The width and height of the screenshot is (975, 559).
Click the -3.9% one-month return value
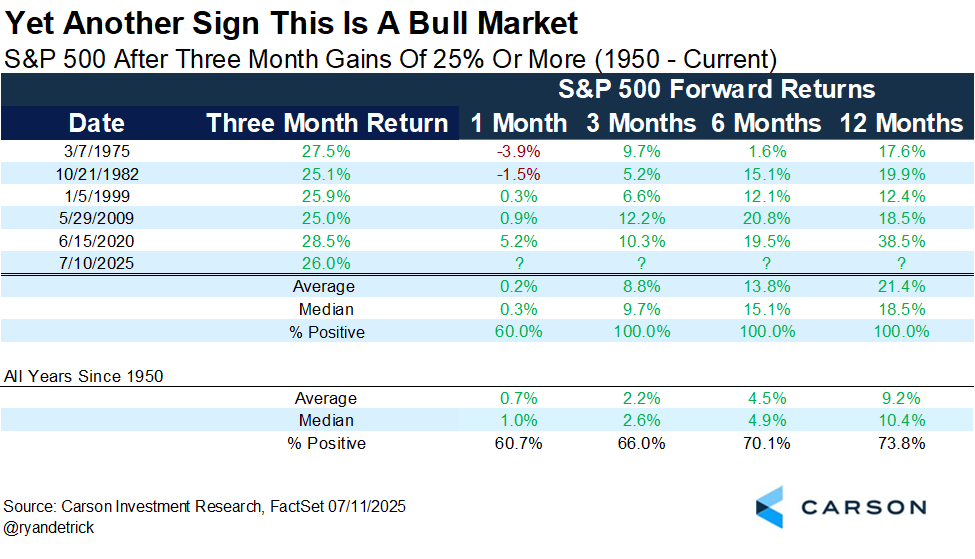click(518, 152)
